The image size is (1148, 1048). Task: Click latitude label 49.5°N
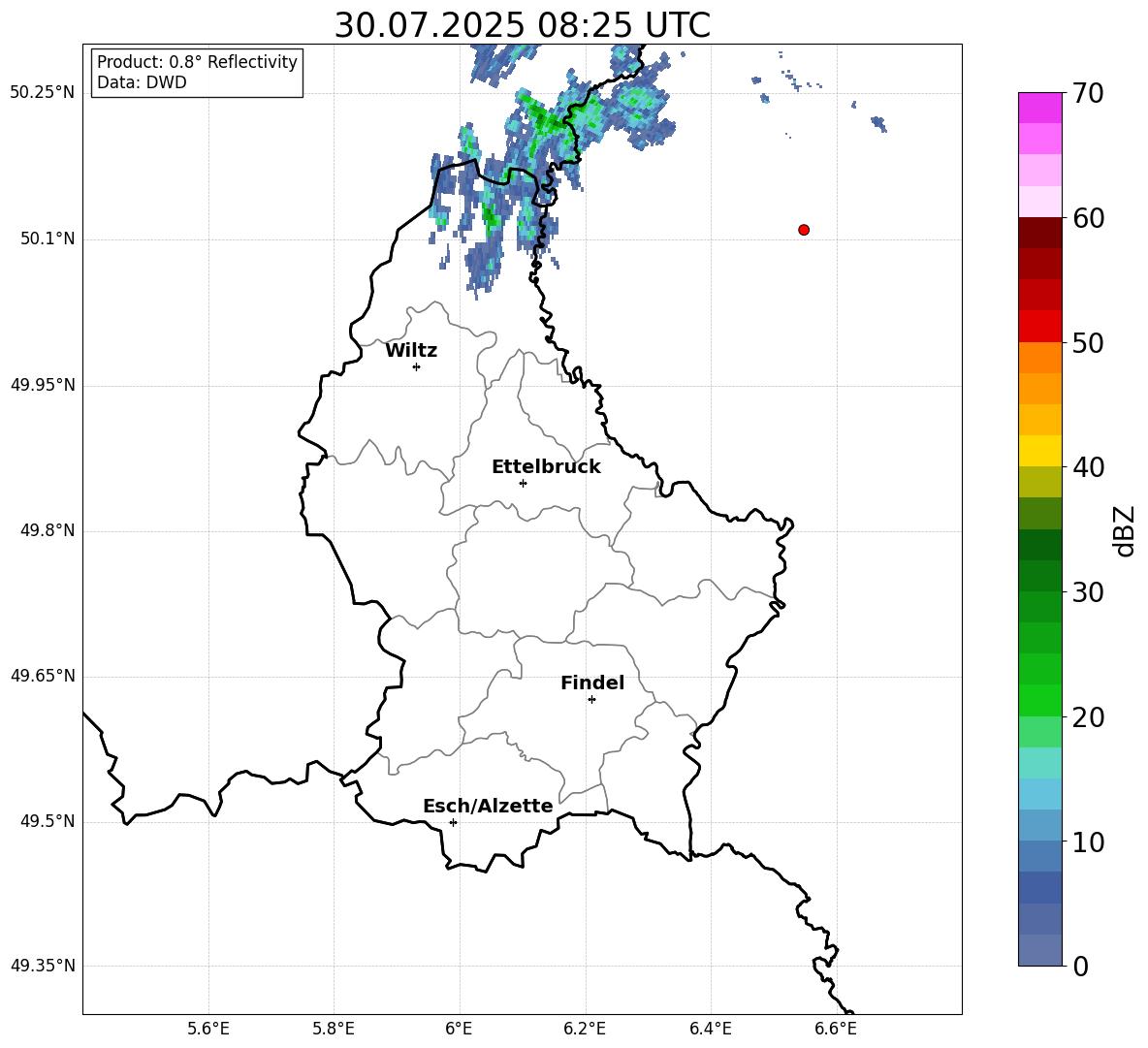(48, 822)
